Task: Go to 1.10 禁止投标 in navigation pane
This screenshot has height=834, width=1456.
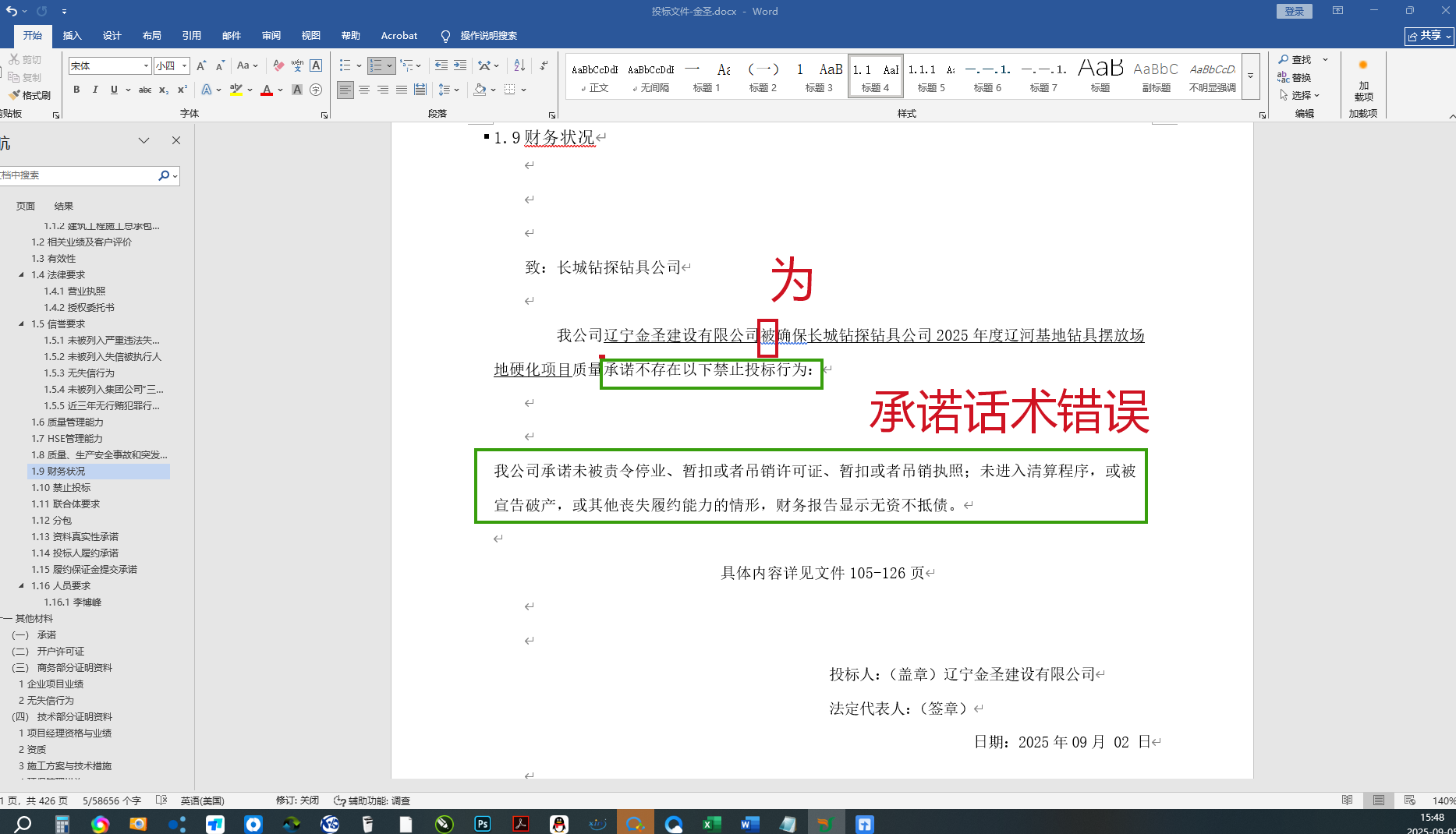Action: 61,487
